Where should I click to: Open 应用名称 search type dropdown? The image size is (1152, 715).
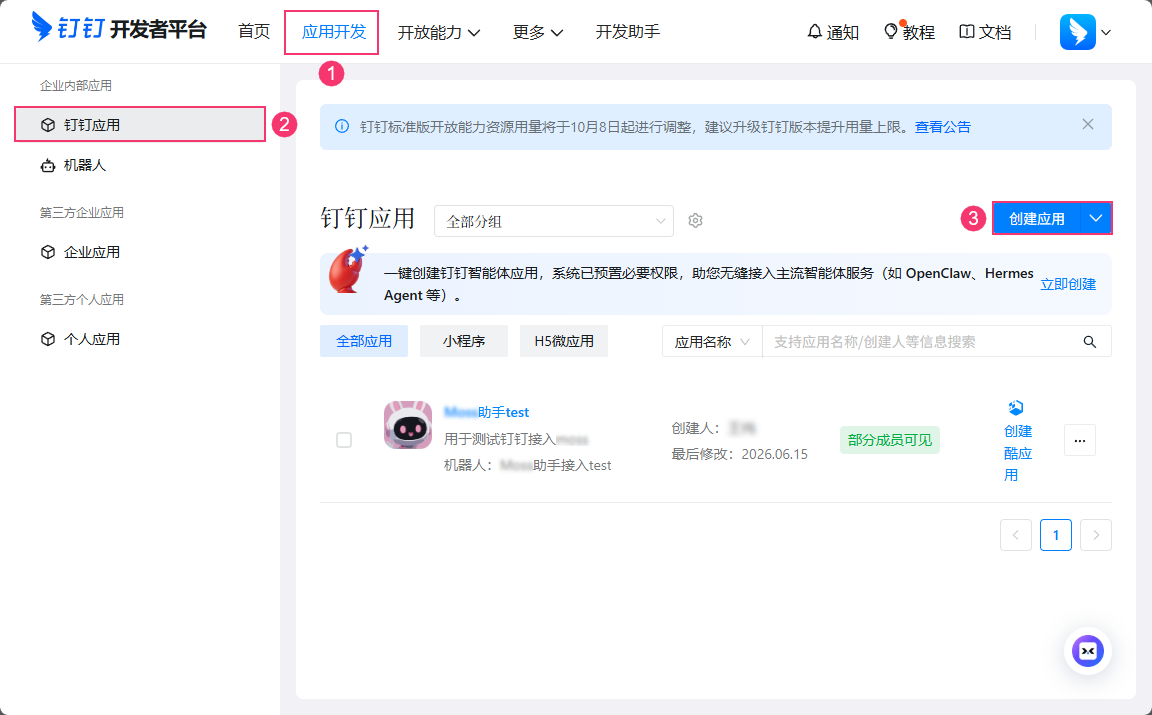click(712, 342)
